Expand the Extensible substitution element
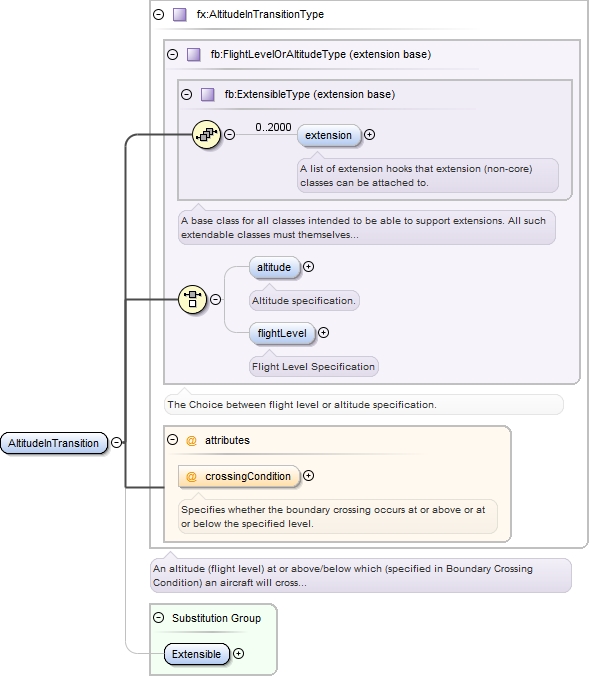 click(238, 654)
